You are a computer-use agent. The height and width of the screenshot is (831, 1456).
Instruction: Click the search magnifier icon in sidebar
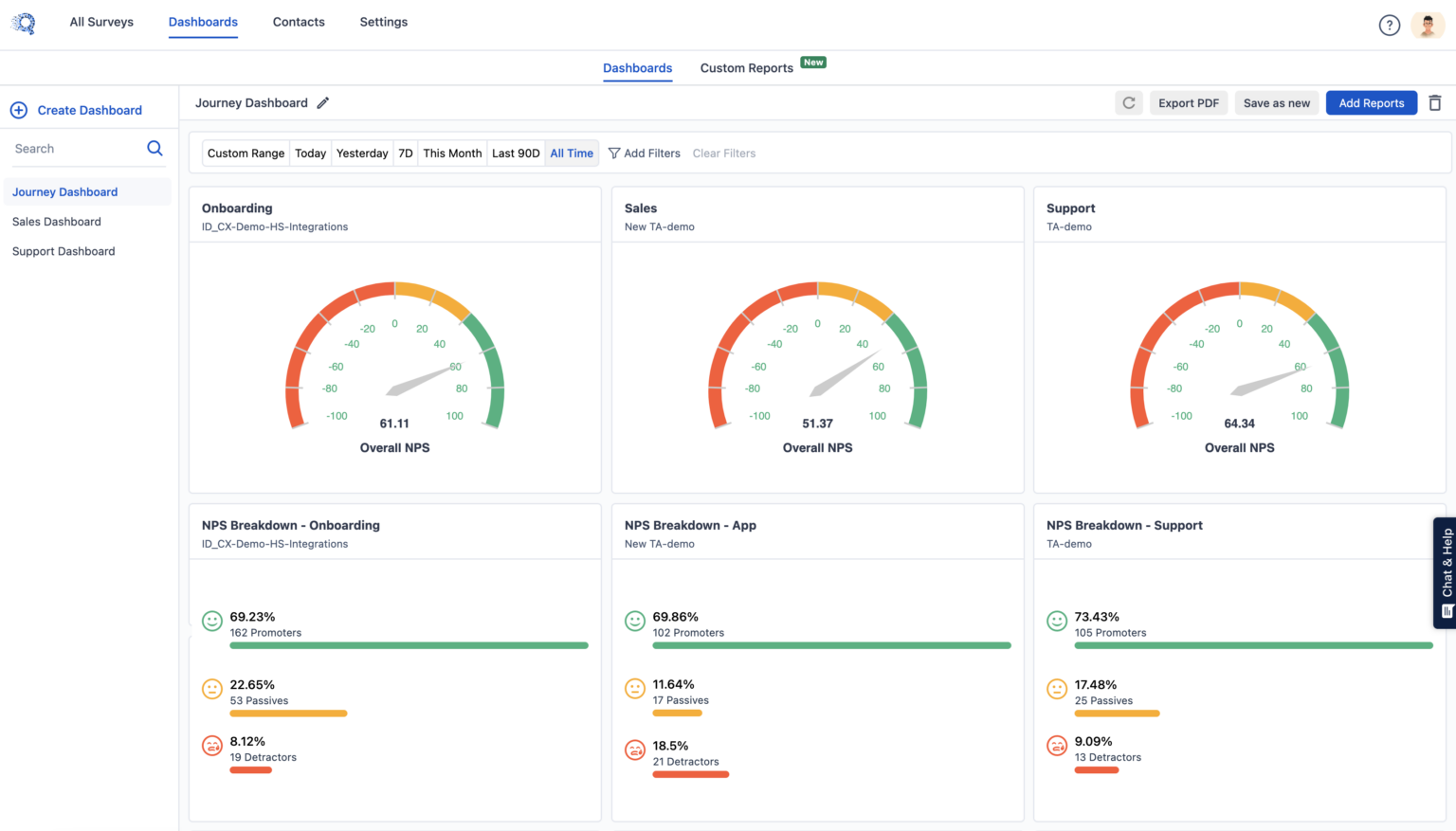pyautogui.click(x=155, y=148)
